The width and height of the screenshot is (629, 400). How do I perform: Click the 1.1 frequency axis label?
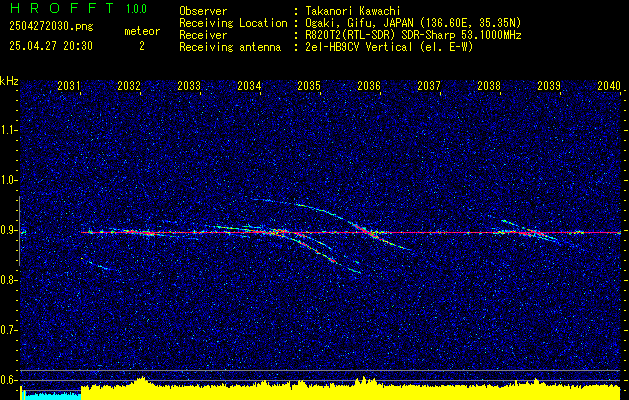(8, 130)
